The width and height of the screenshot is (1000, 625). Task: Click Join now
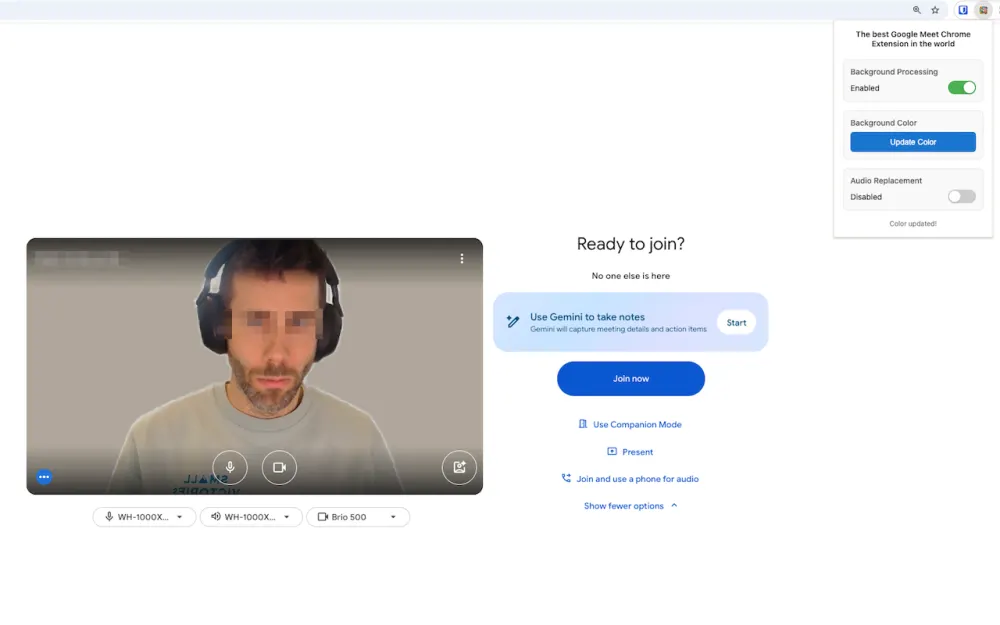(x=631, y=379)
